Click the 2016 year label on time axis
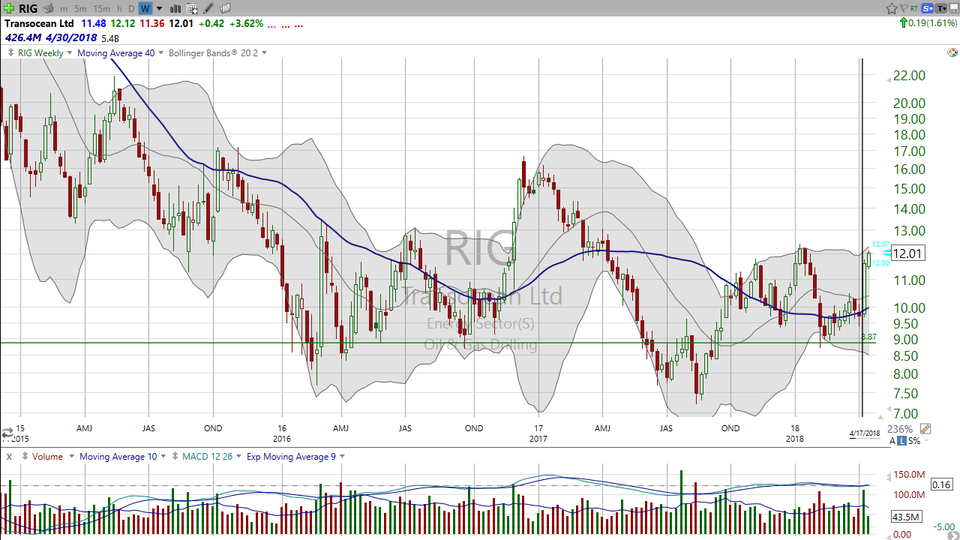Image resolution: width=960 pixels, height=540 pixels. coord(282,439)
